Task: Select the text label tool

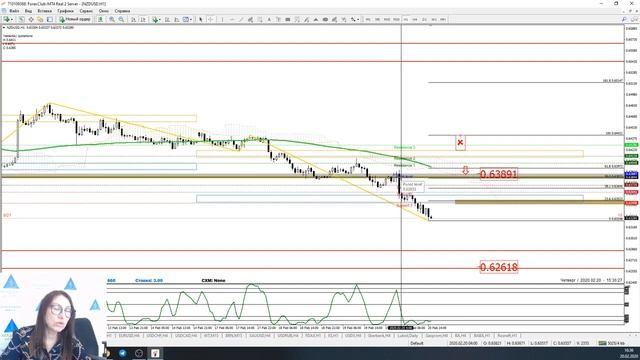Action: [x=278, y=19]
